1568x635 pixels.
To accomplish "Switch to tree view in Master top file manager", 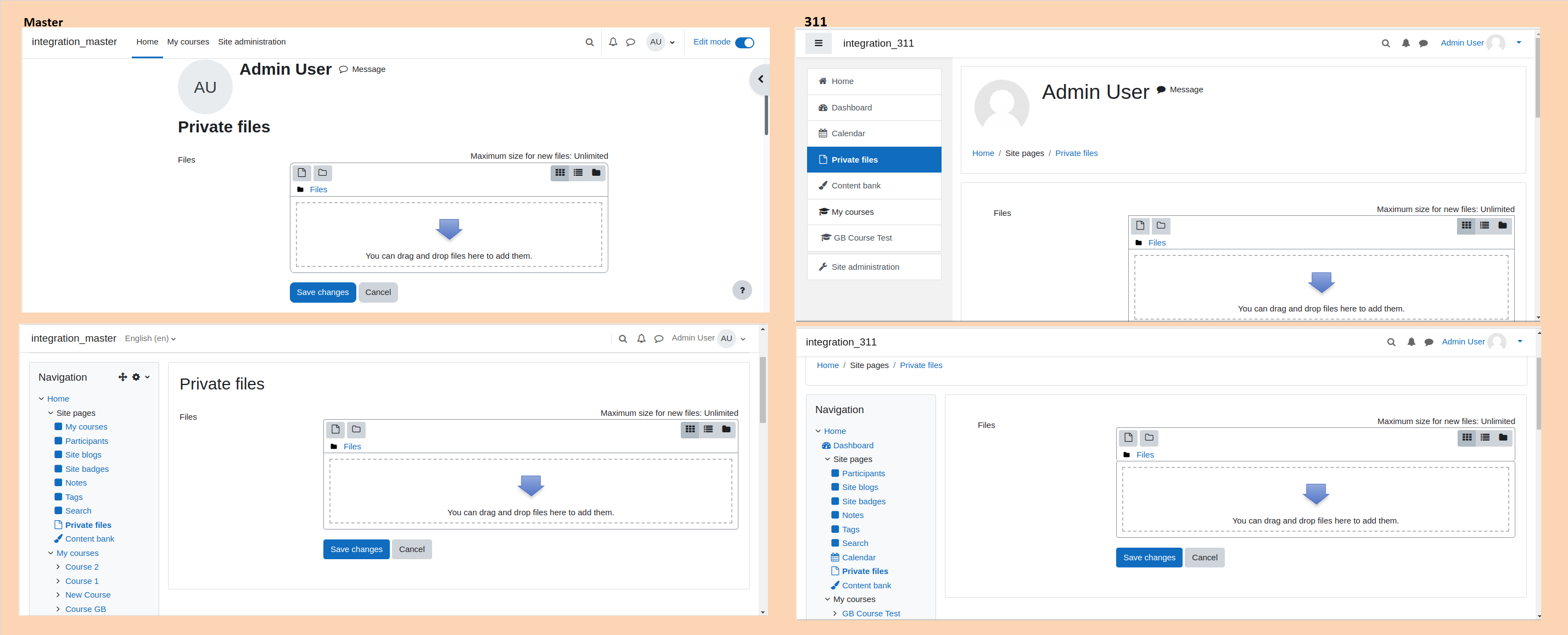I will 596,173.
